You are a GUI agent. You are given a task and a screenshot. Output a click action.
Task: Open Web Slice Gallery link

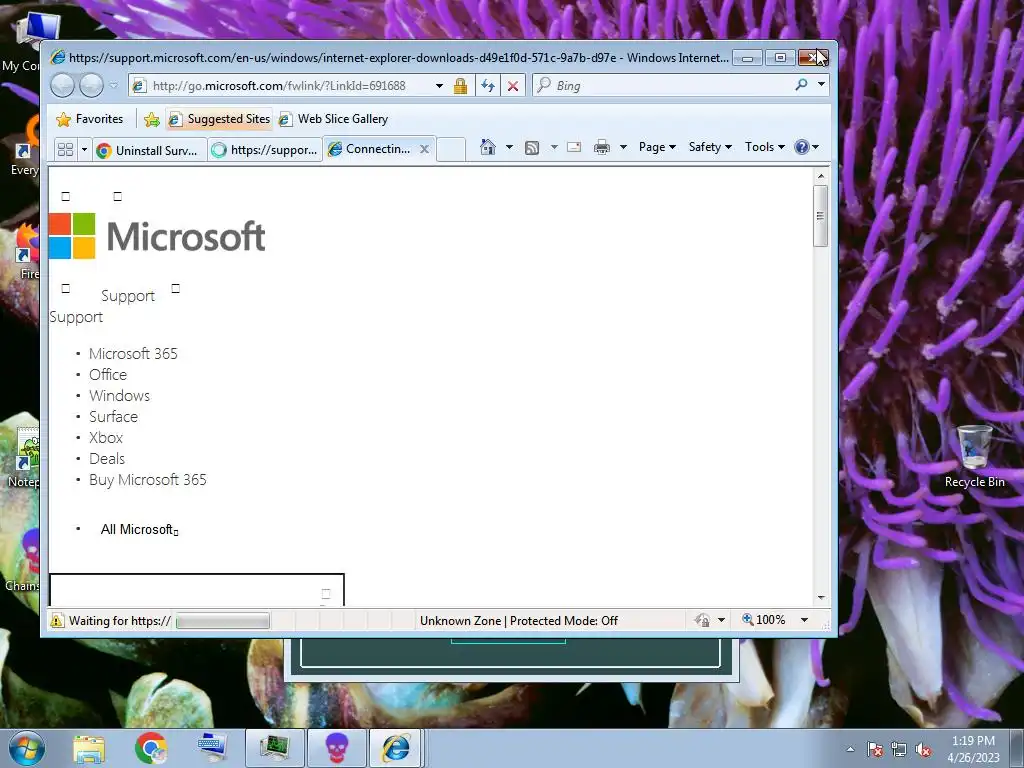[x=334, y=119]
